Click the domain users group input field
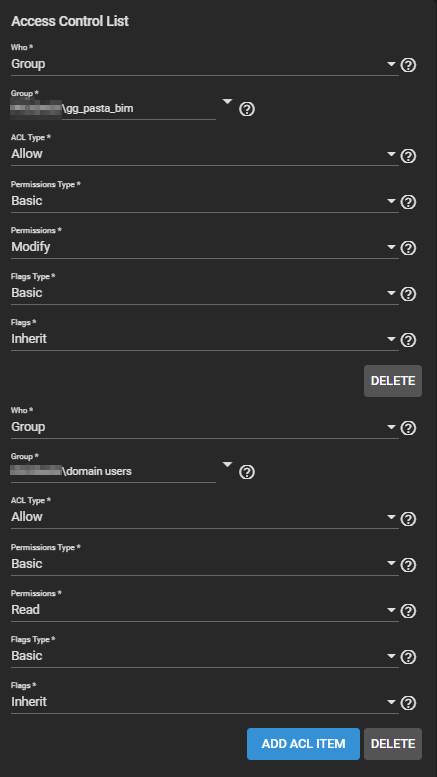Screen dimensions: 437x777 113,471
